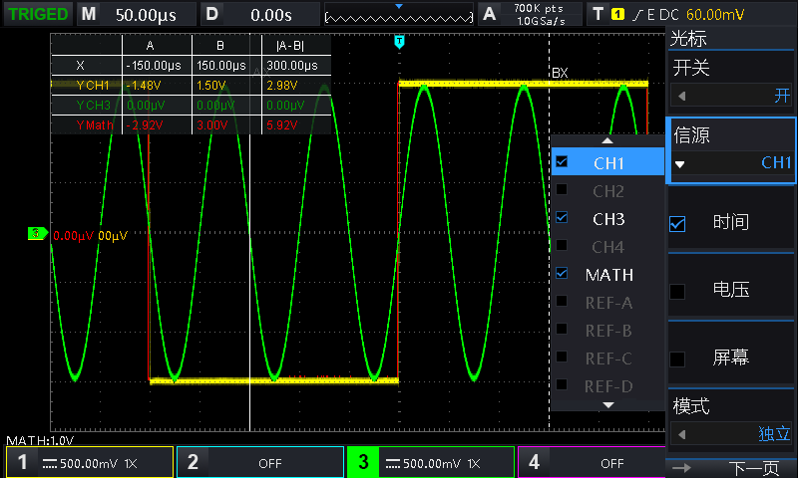This screenshot has width=798, height=478.
Task: Click the A acquisition mode icon
Action: pos(489,14)
